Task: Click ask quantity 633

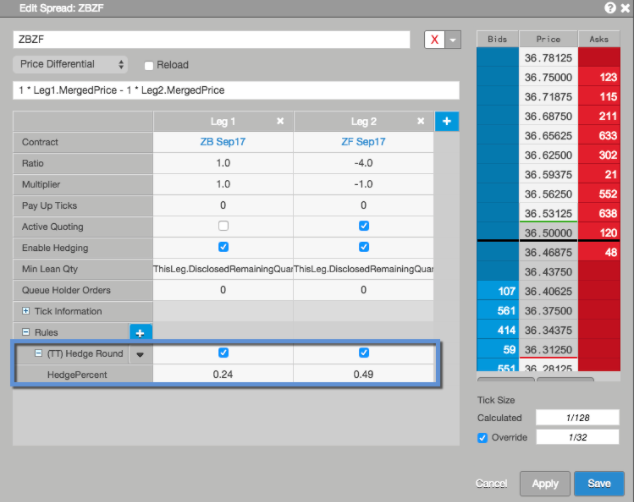Action: (x=599, y=135)
